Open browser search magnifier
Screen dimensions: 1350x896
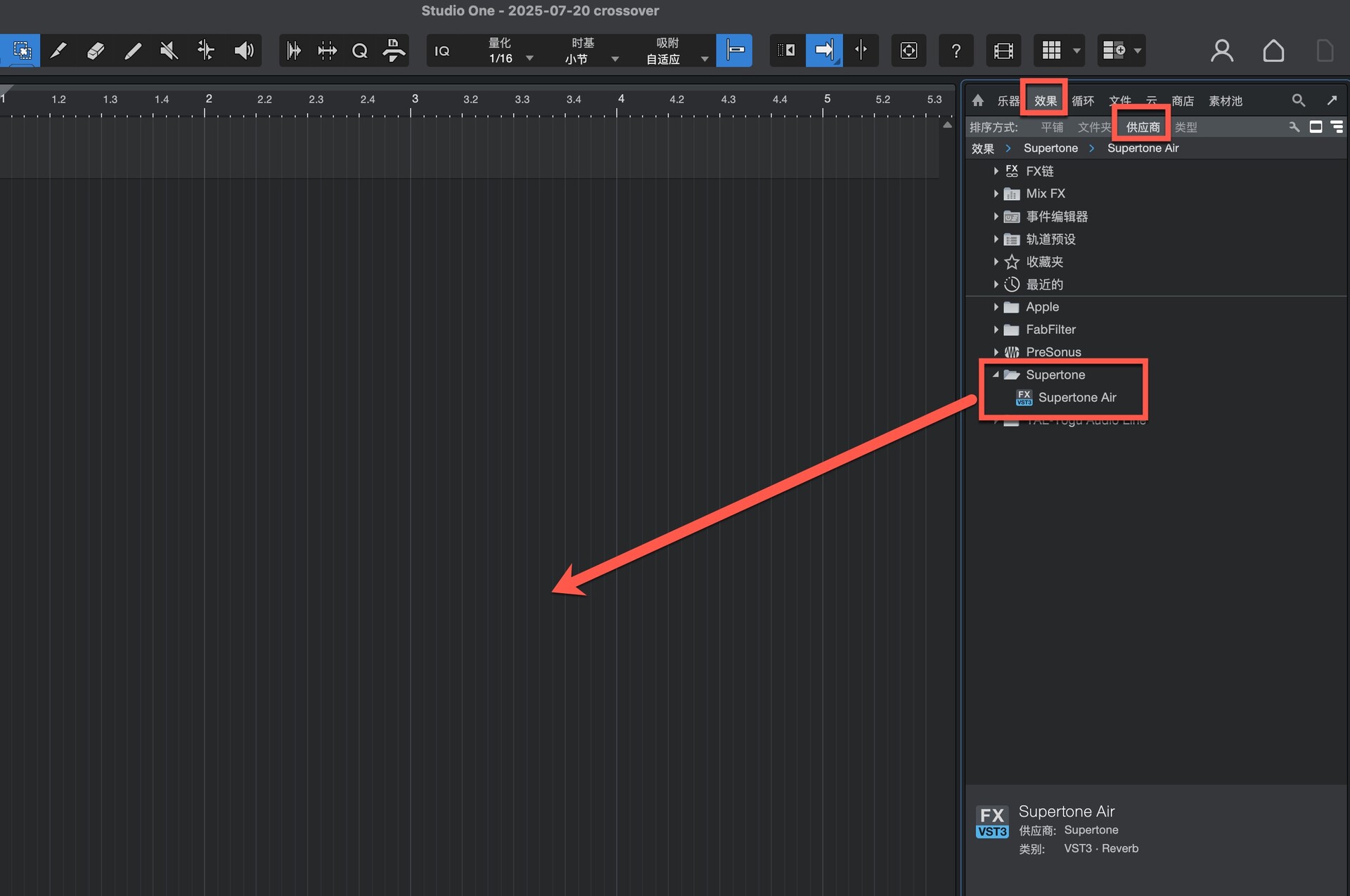[1298, 100]
